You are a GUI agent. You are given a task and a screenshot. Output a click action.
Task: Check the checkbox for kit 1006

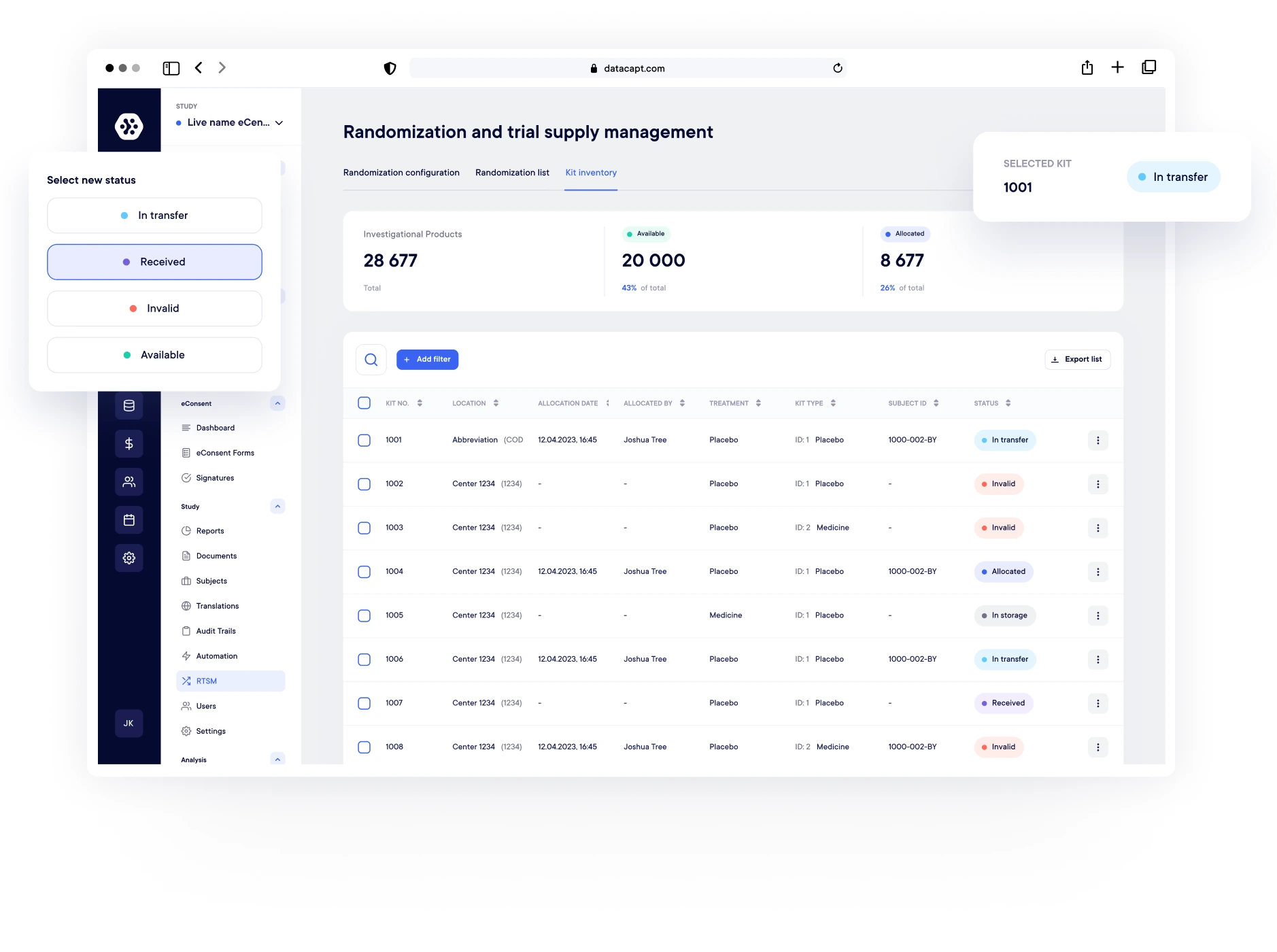click(x=364, y=660)
